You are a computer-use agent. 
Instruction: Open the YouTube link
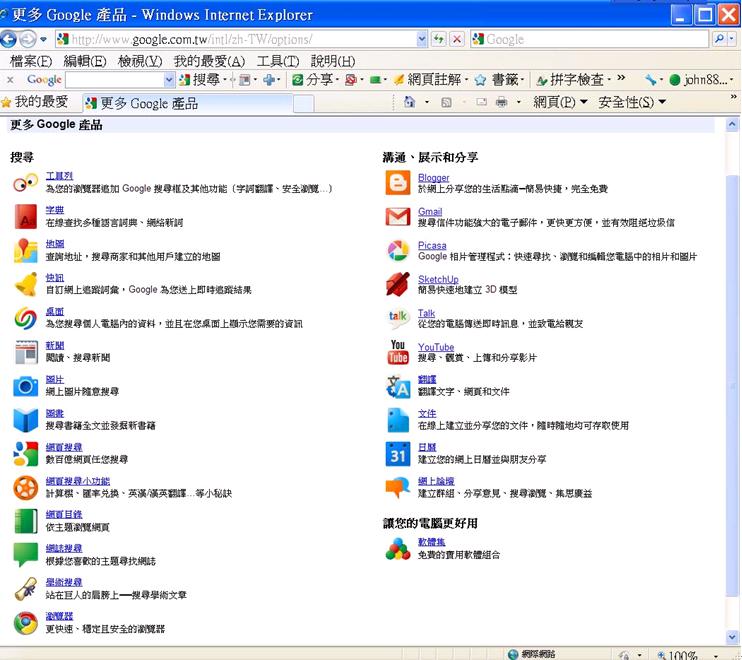click(x=436, y=347)
